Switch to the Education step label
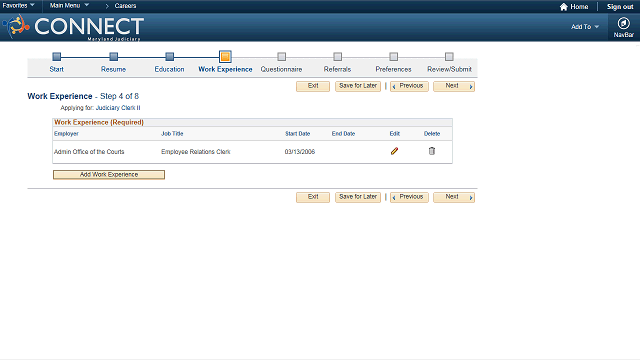Viewport: 640px width, 360px height. tap(169, 69)
